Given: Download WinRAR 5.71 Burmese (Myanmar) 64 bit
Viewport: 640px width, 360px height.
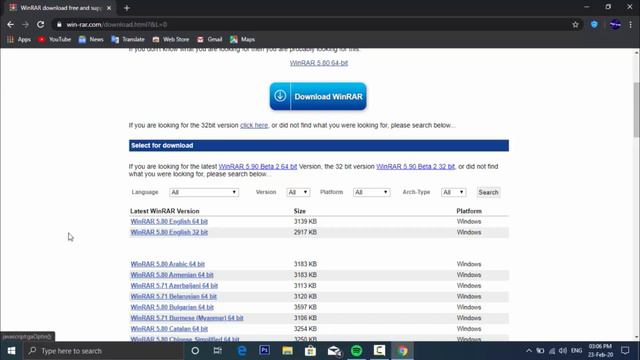Looking at the screenshot, I should (187, 318).
